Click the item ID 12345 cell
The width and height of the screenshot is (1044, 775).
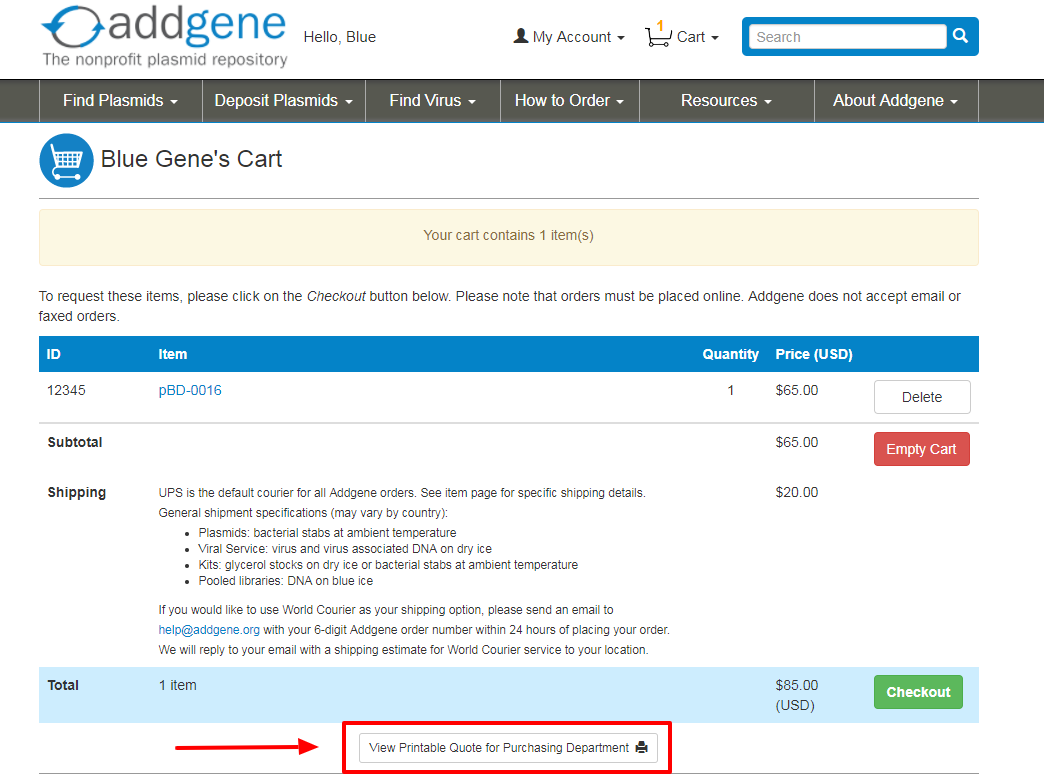click(66, 390)
